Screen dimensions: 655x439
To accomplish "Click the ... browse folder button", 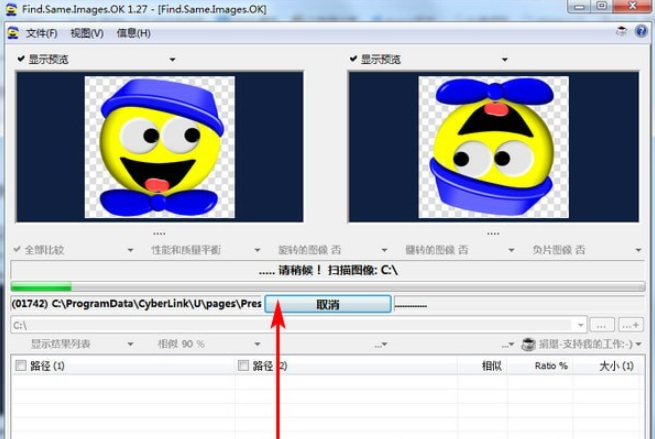I will pos(602,325).
